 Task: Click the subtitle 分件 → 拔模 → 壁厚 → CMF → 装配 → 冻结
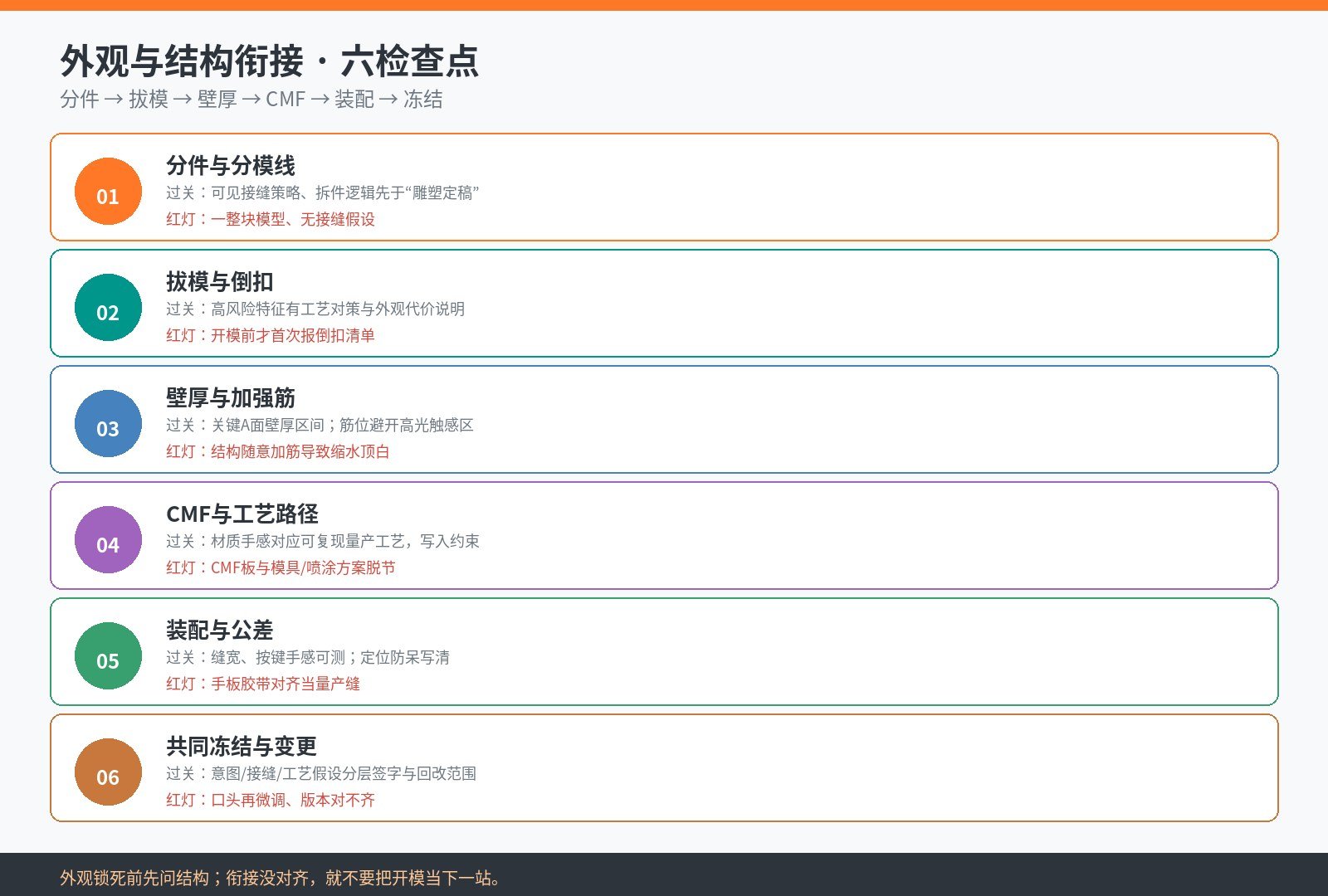tap(251, 100)
